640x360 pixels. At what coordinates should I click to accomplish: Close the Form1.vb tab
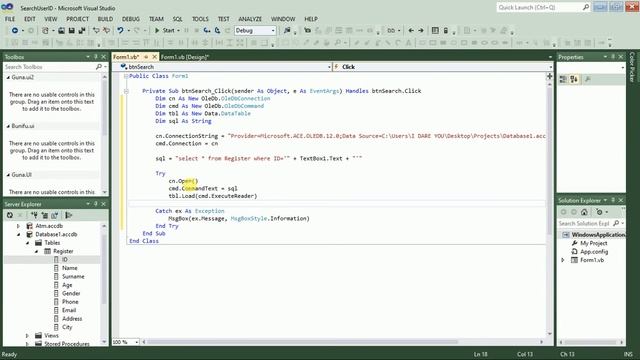tap(155, 57)
